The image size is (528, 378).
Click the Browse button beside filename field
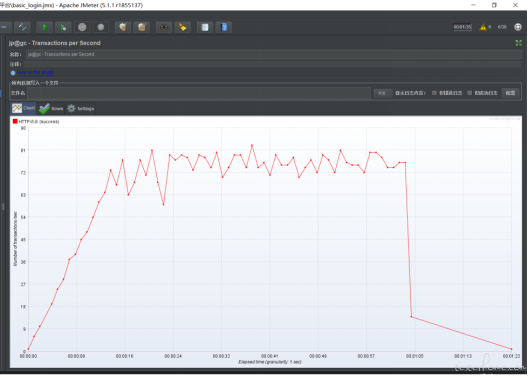pyautogui.click(x=383, y=93)
